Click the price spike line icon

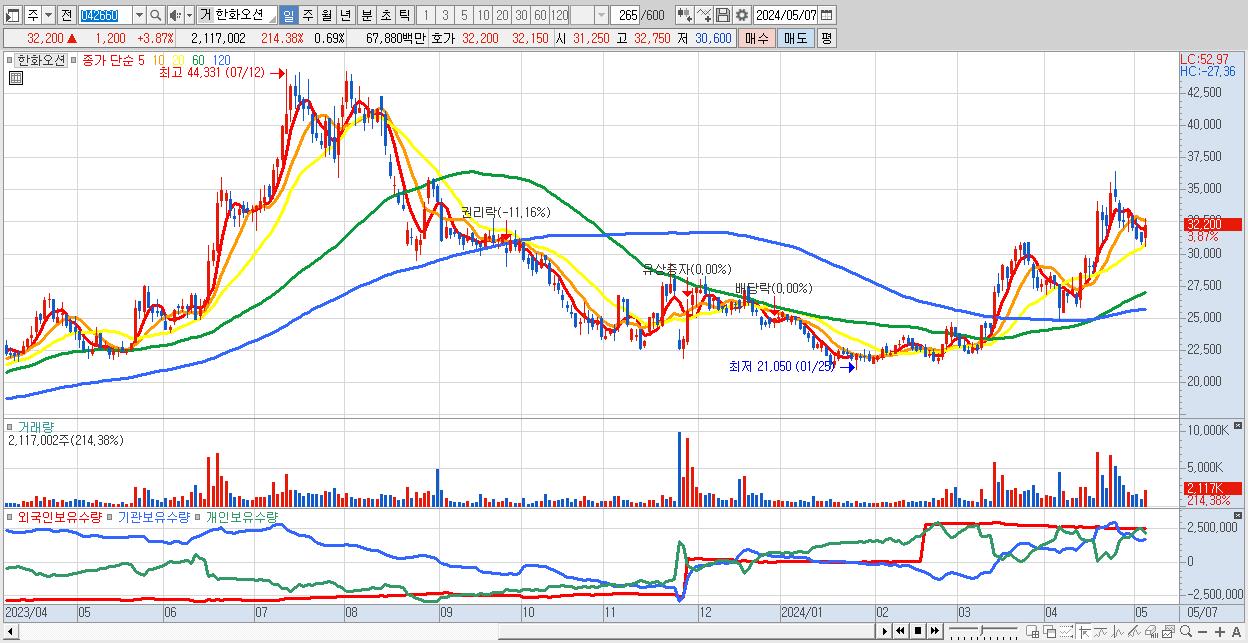pyautogui.click(x=1118, y=632)
